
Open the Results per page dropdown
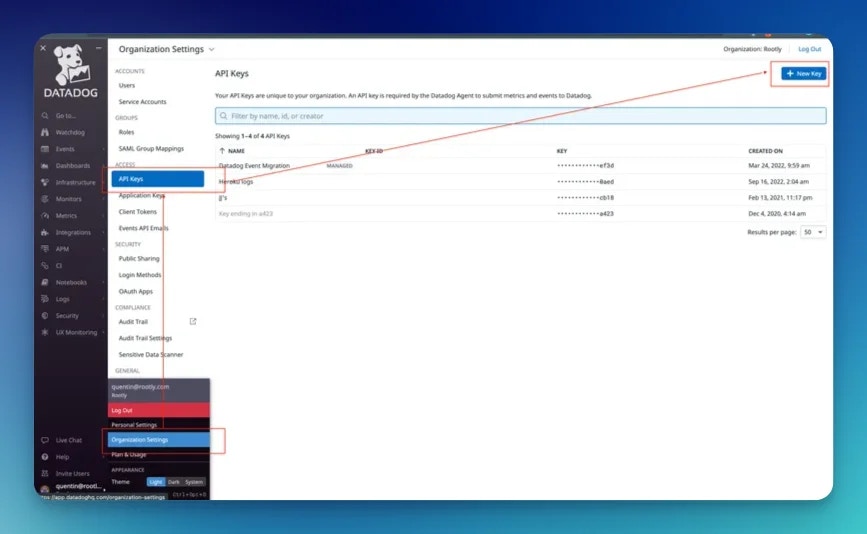click(813, 232)
